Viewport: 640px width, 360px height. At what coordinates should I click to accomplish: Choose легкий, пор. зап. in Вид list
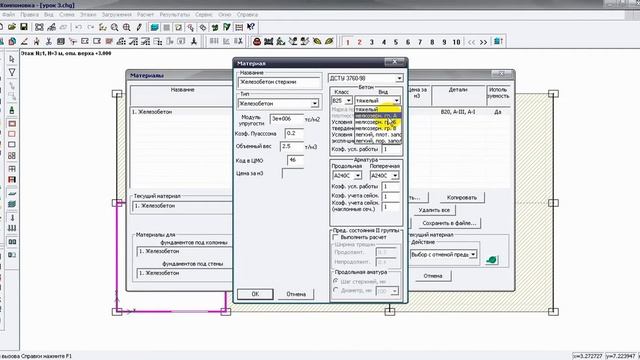pyautogui.click(x=378, y=140)
